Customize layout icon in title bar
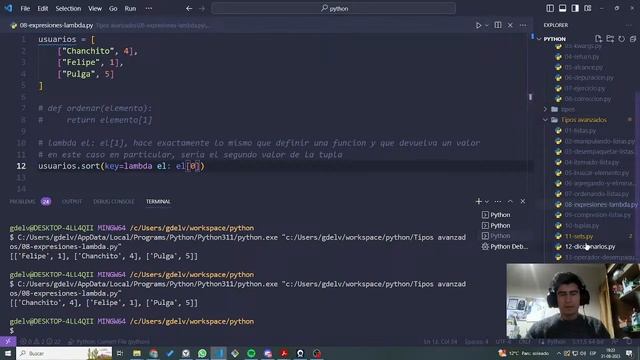Screen dimensions: 640x360 tap(588, 8)
